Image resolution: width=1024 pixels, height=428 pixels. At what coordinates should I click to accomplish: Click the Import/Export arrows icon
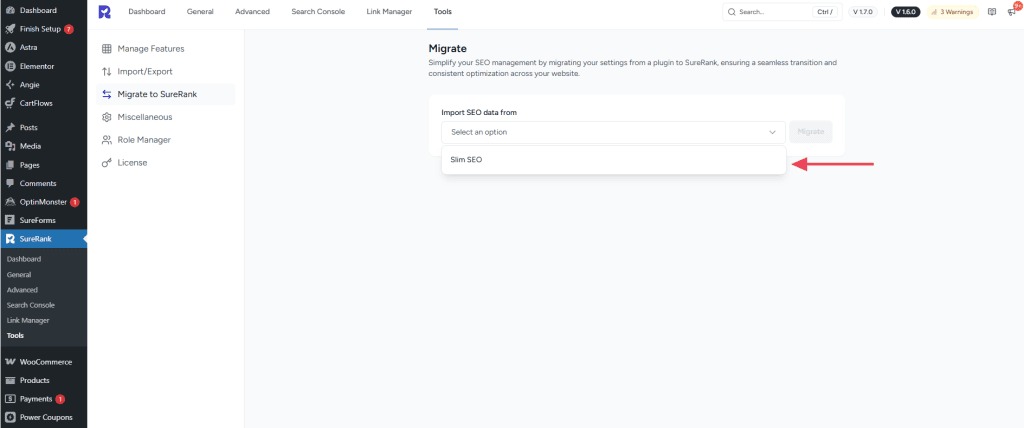107,71
